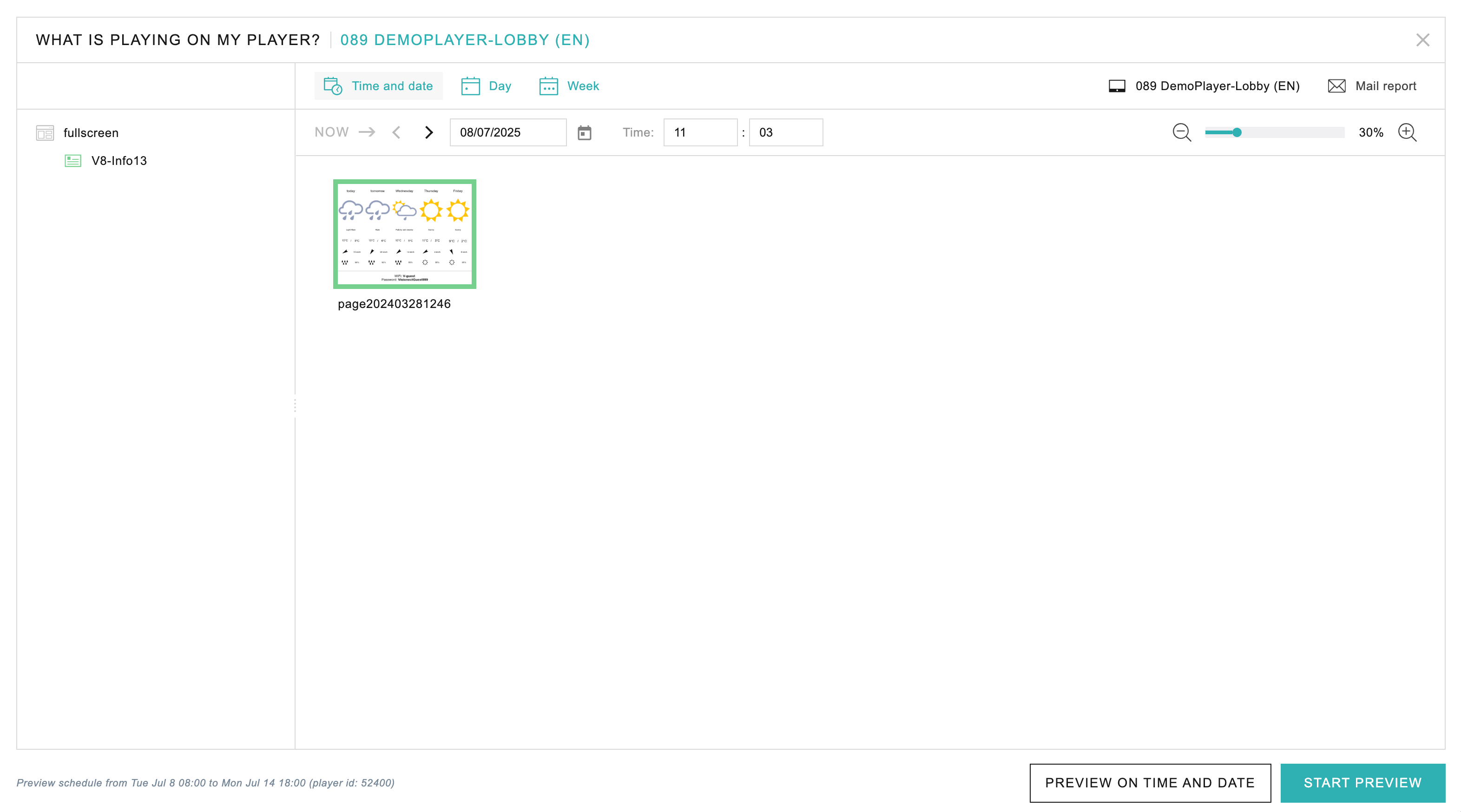
Task: Click the Mail report envelope icon
Action: tap(1337, 85)
